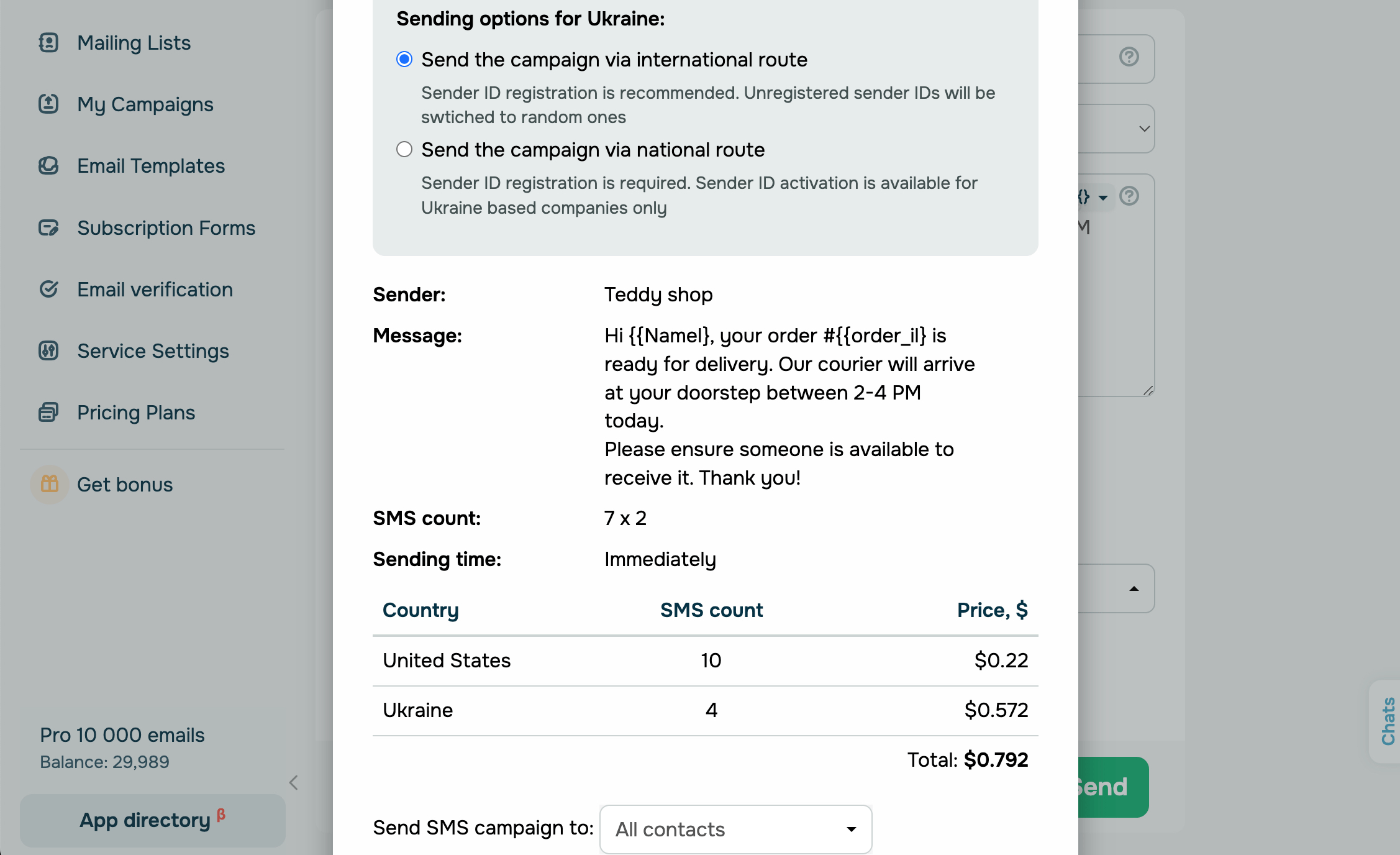The image size is (1400, 855).
Task: Click the help question mark icon at top right
Action: pyautogui.click(x=1129, y=57)
